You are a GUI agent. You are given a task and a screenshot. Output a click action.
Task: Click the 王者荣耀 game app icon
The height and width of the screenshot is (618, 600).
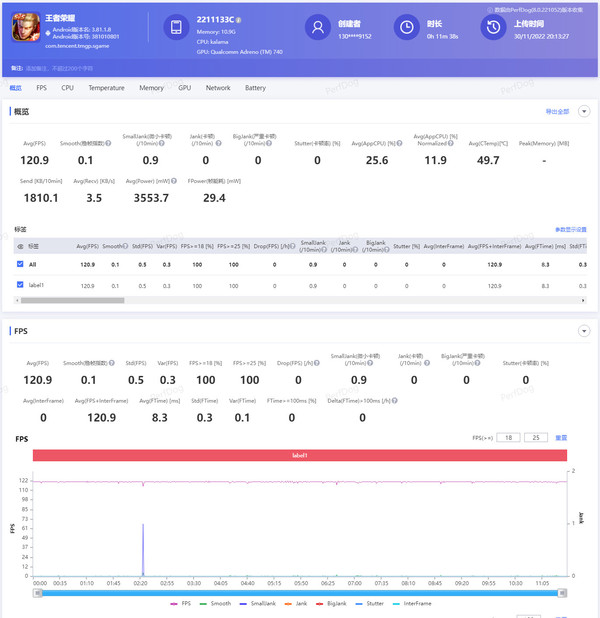click(24, 28)
